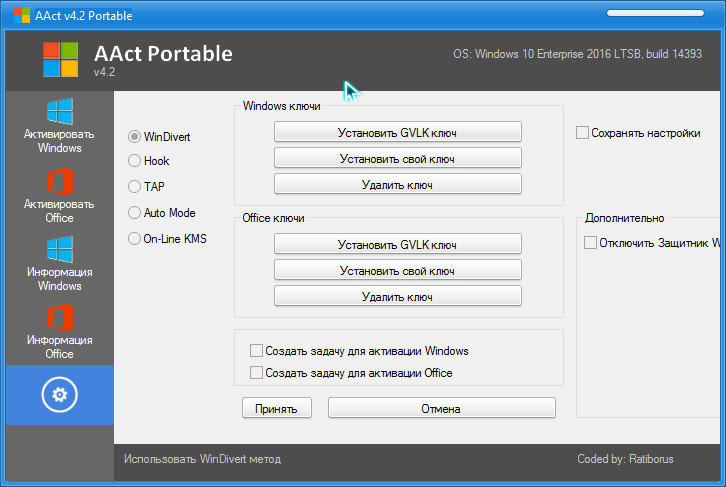Select the Hook activation method
Screen dimensions: 726x487
pos(135,160)
